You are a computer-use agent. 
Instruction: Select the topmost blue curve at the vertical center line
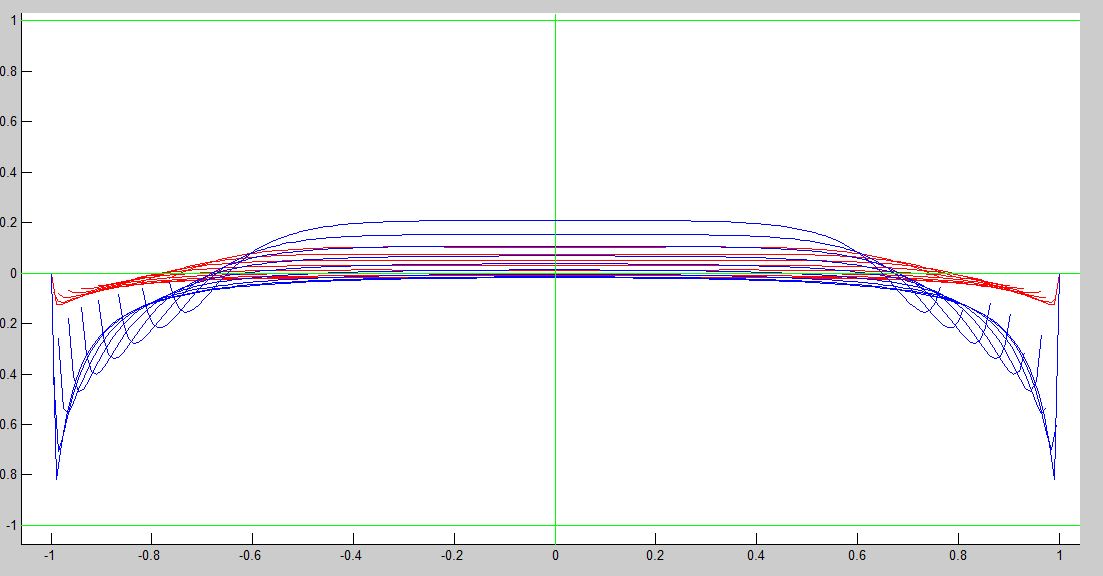[x=555, y=220]
